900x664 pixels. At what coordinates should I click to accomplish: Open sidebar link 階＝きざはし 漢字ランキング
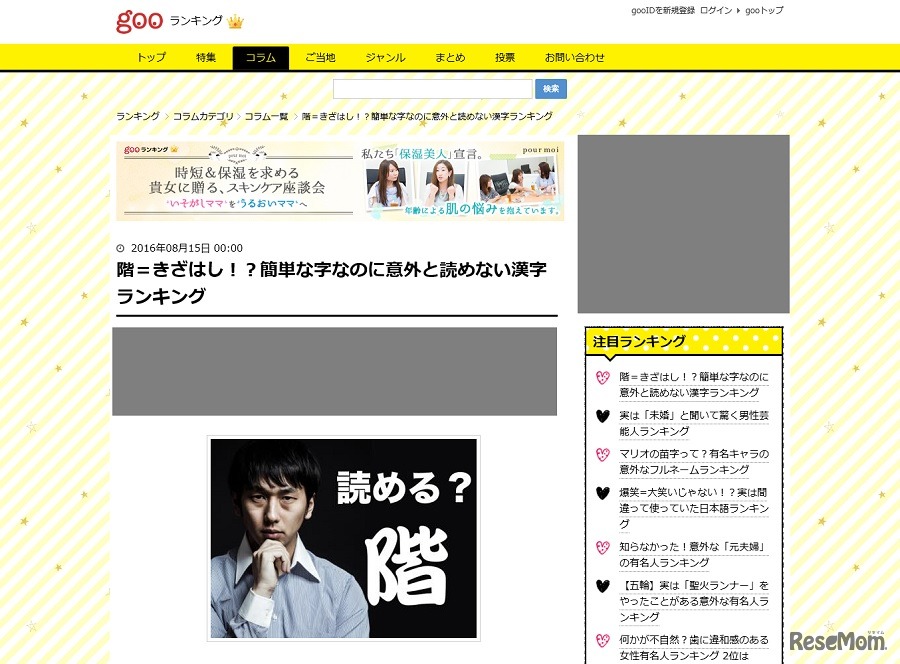tap(693, 385)
